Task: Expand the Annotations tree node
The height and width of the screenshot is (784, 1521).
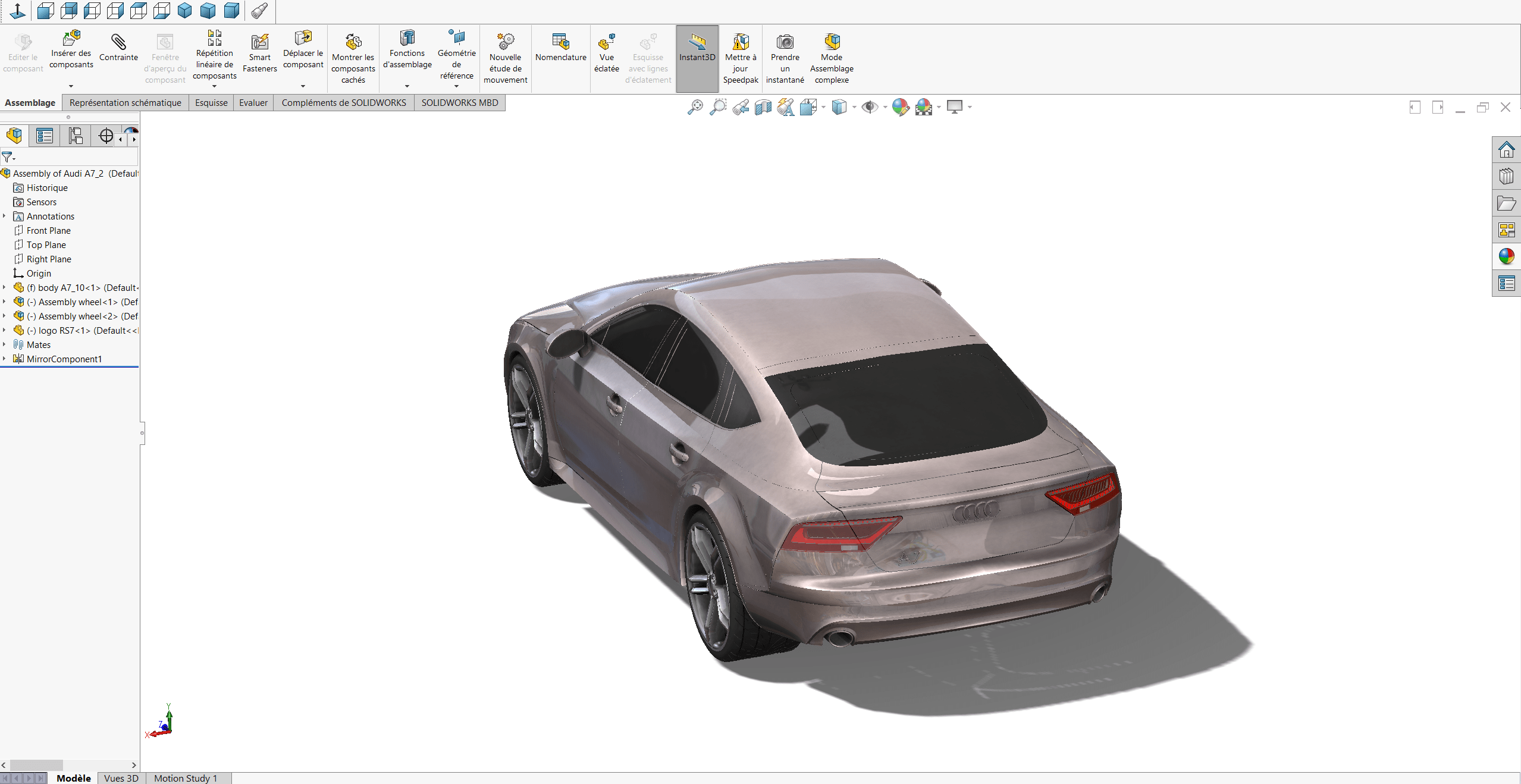Action: click(x=4, y=216)
